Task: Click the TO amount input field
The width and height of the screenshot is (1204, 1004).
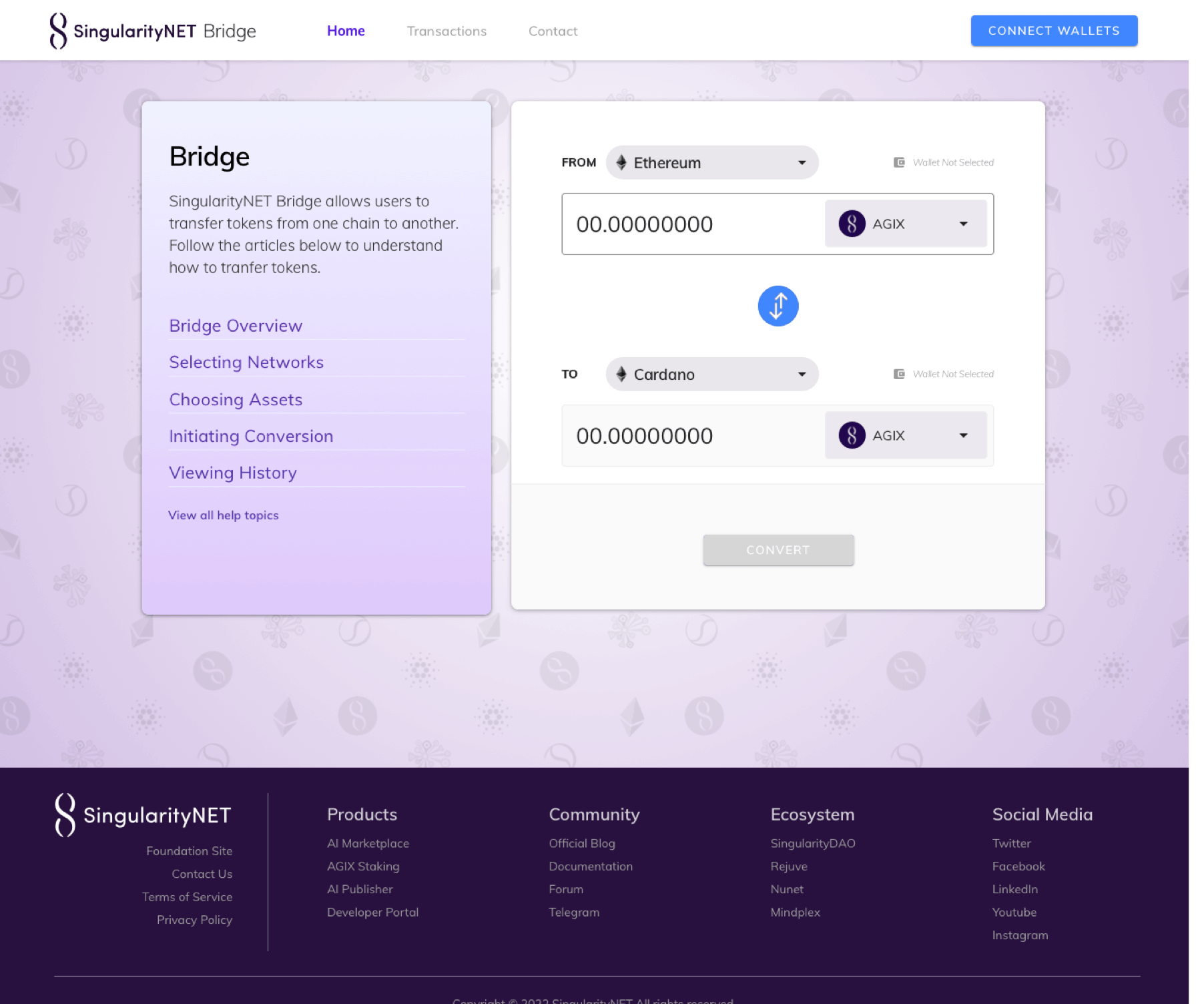Action: point(693,435)
